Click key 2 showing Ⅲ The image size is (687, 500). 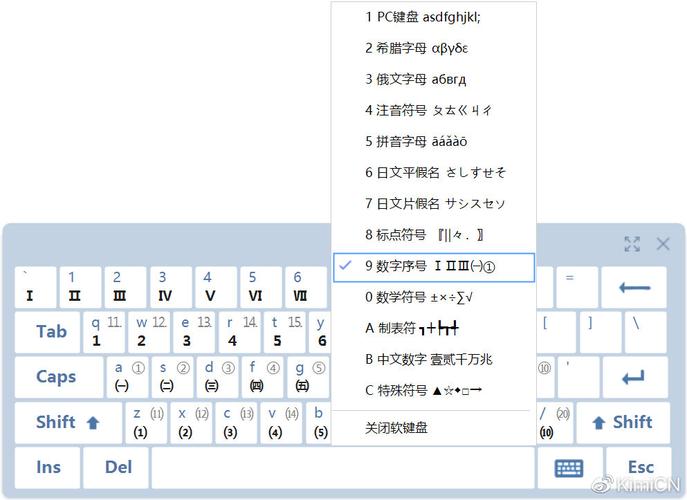(126, 287)
